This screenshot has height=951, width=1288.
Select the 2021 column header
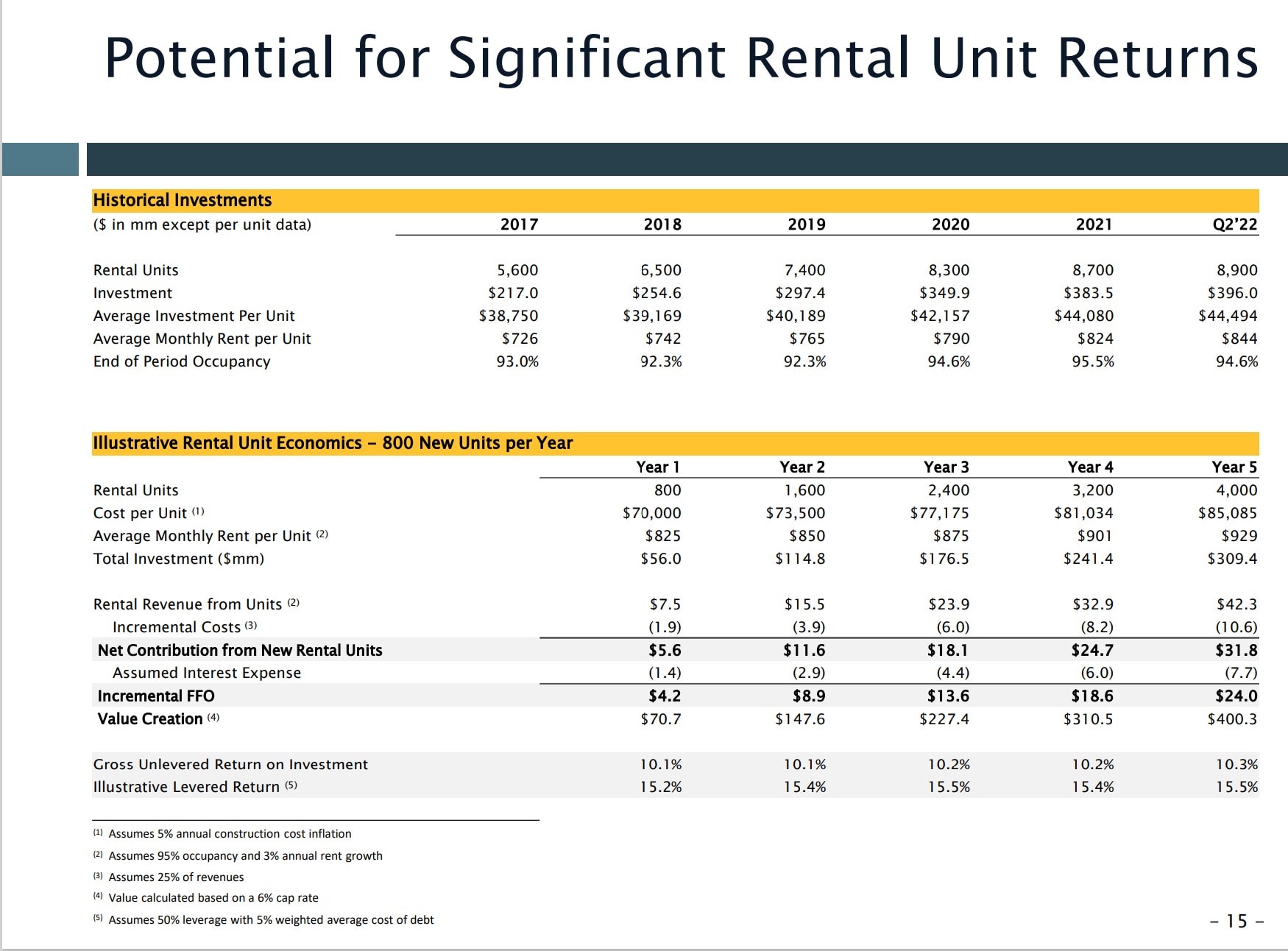coord(1094,225)
